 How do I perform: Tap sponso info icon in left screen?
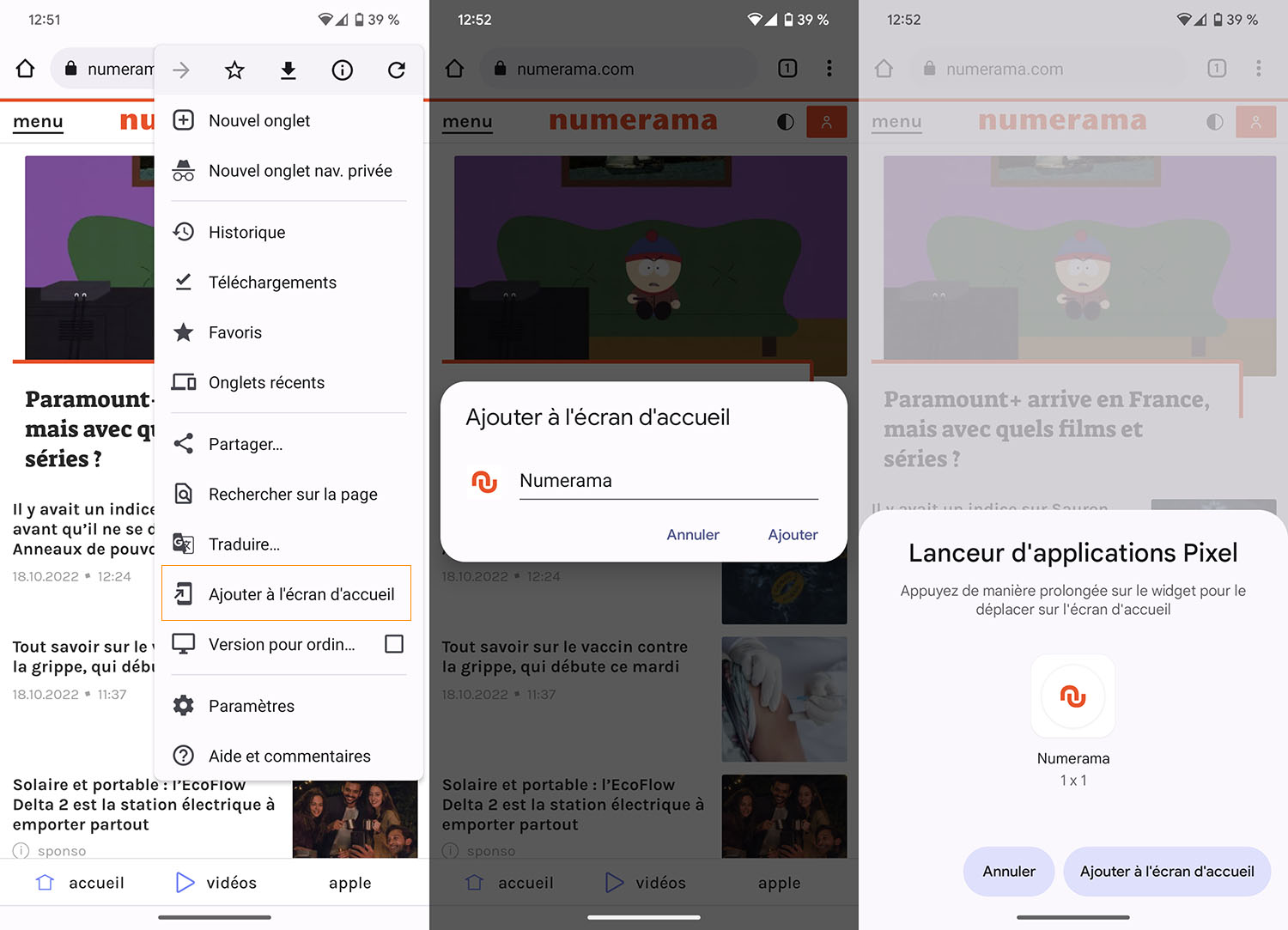coord(21,851)
